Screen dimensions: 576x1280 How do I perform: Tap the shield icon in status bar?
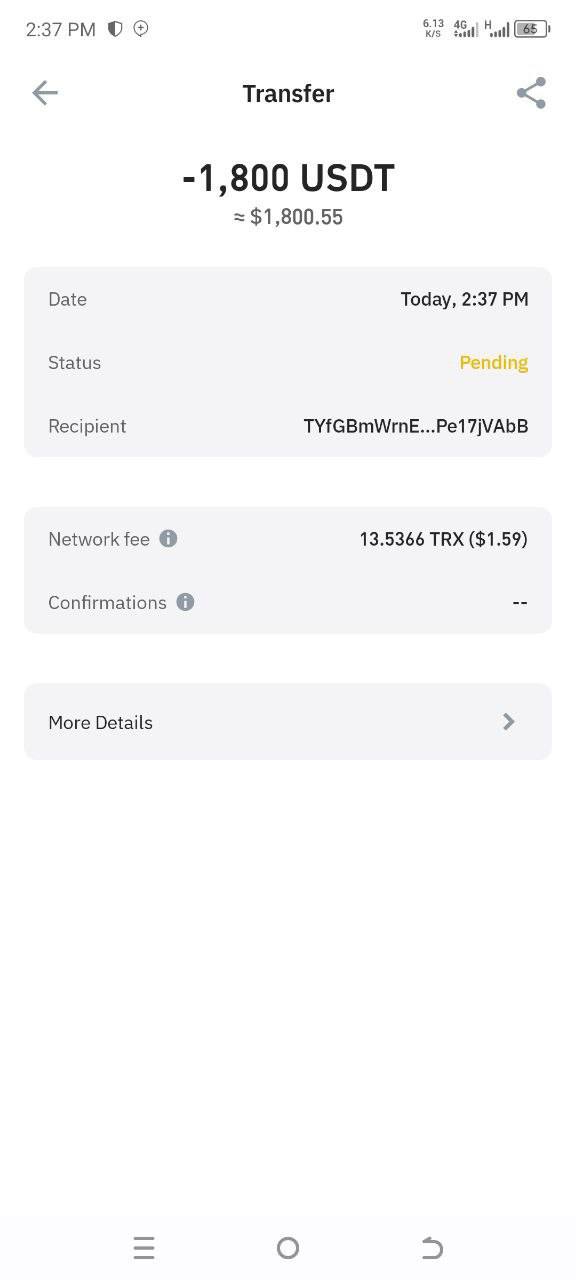click(115, 29)
